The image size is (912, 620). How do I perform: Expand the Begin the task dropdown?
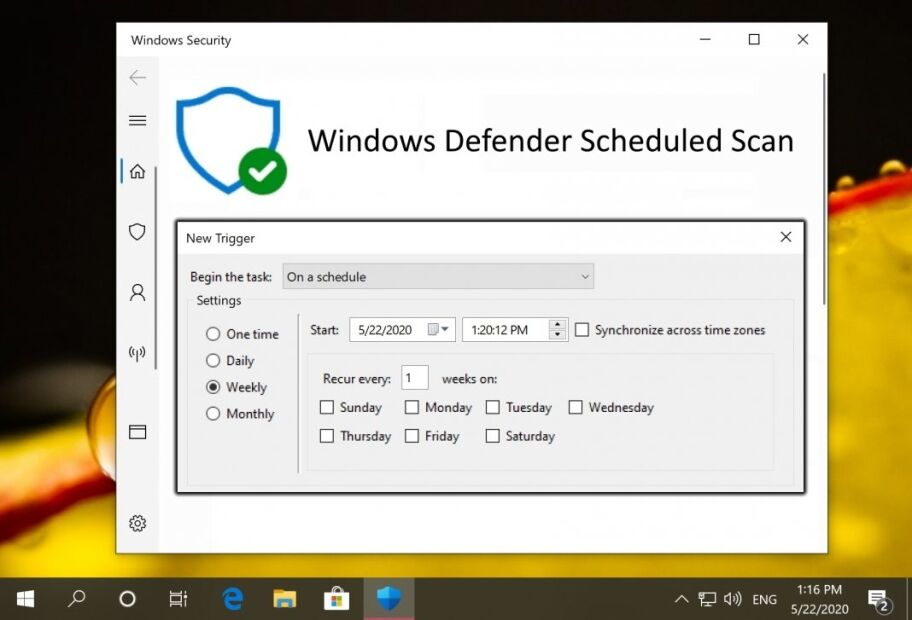(x=438, y=277)
